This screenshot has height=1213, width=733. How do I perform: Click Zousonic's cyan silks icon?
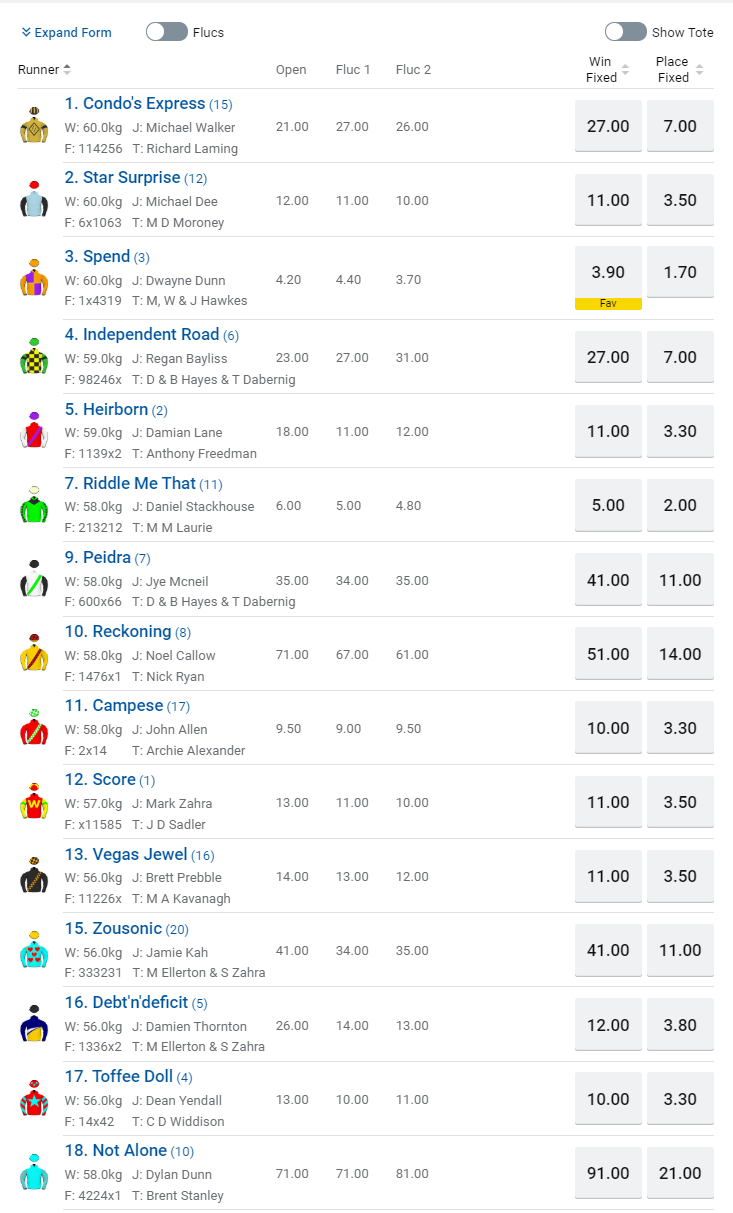point(35,951)
